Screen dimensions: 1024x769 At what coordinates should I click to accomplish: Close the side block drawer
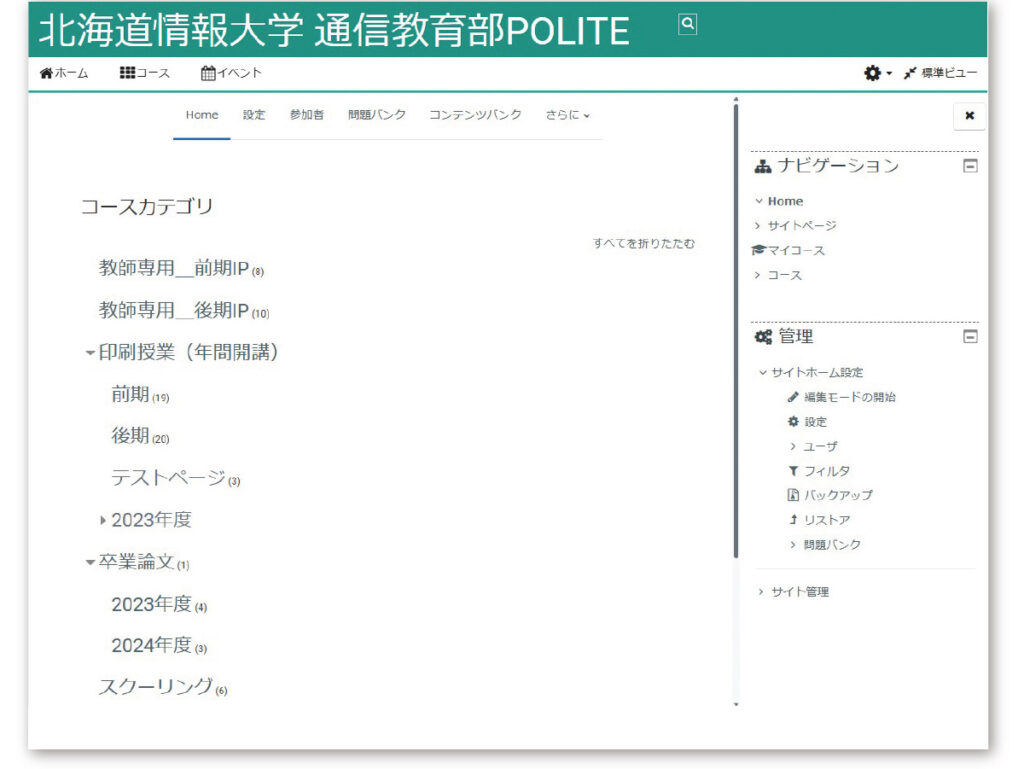tap(969, 116)
